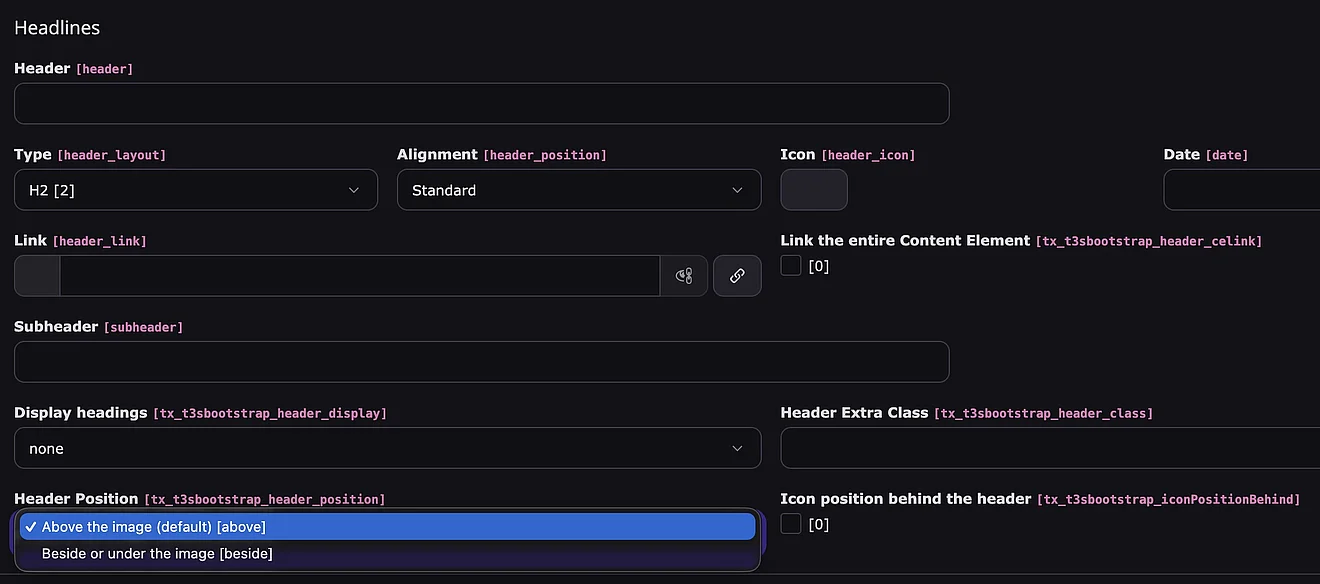Click into the Subheader input field
The width and height of the screenshot is (1320, 584).
coord(481,362)
